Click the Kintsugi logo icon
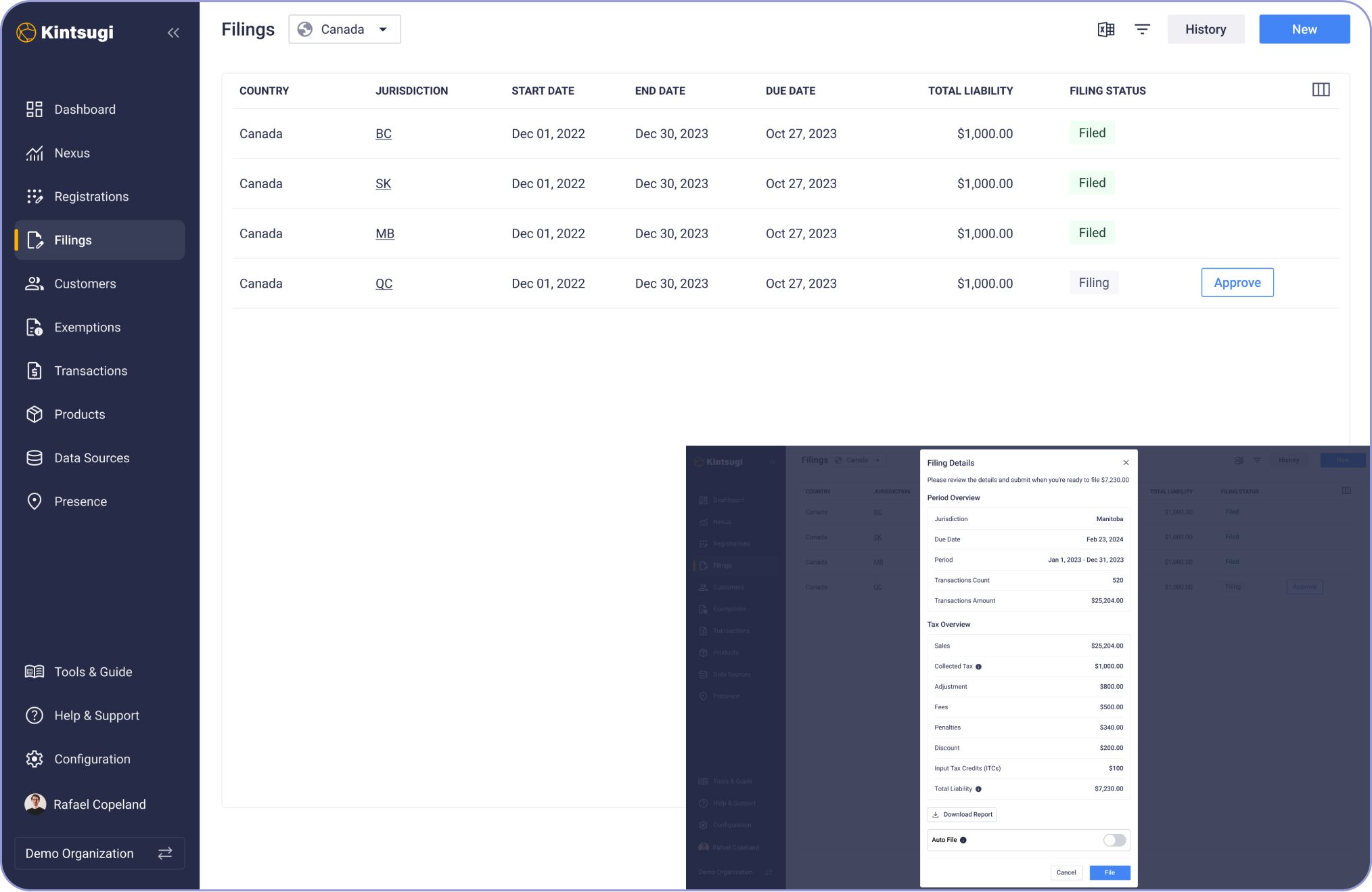This screenshot has width=1372, height=892. pyautogui.click(x=26, y=32)
